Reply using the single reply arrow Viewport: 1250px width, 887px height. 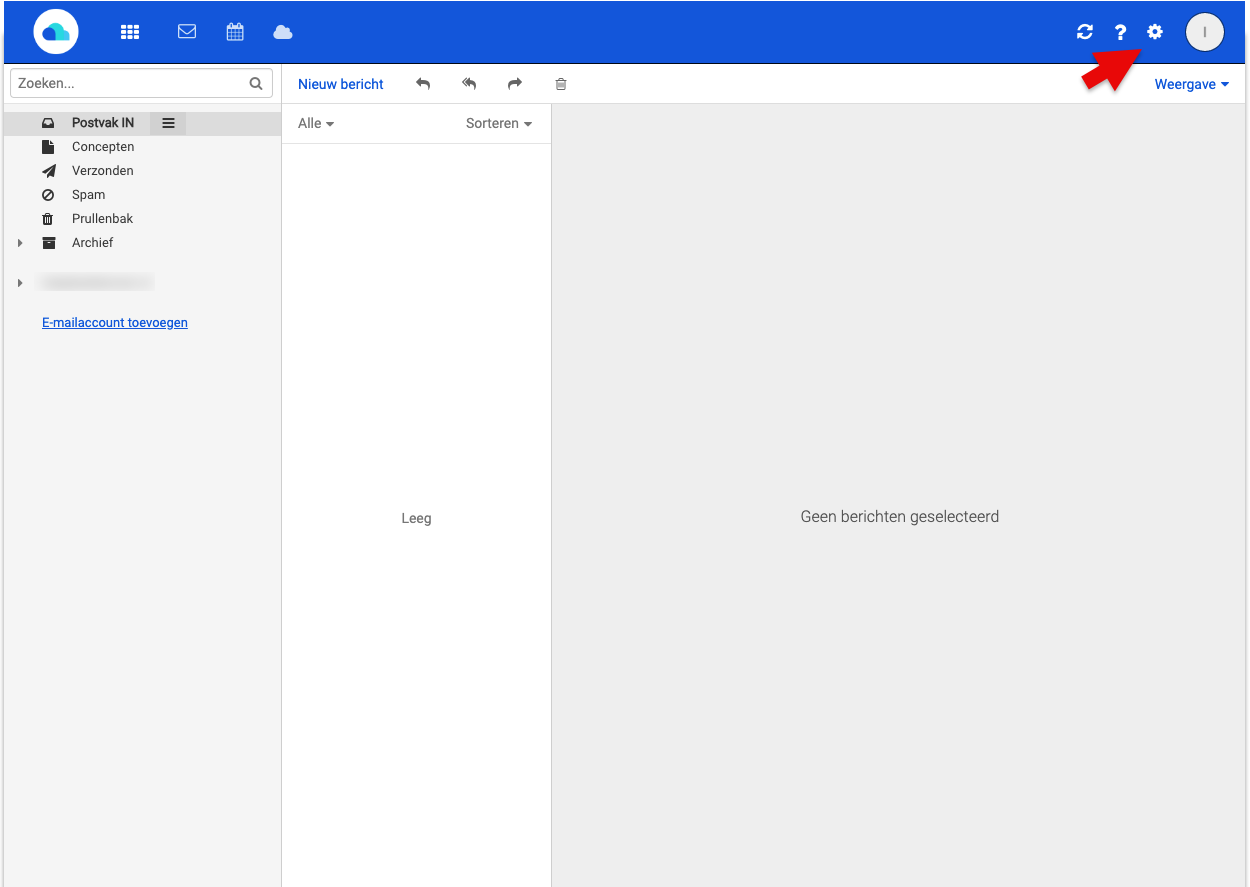click(423, 84)
